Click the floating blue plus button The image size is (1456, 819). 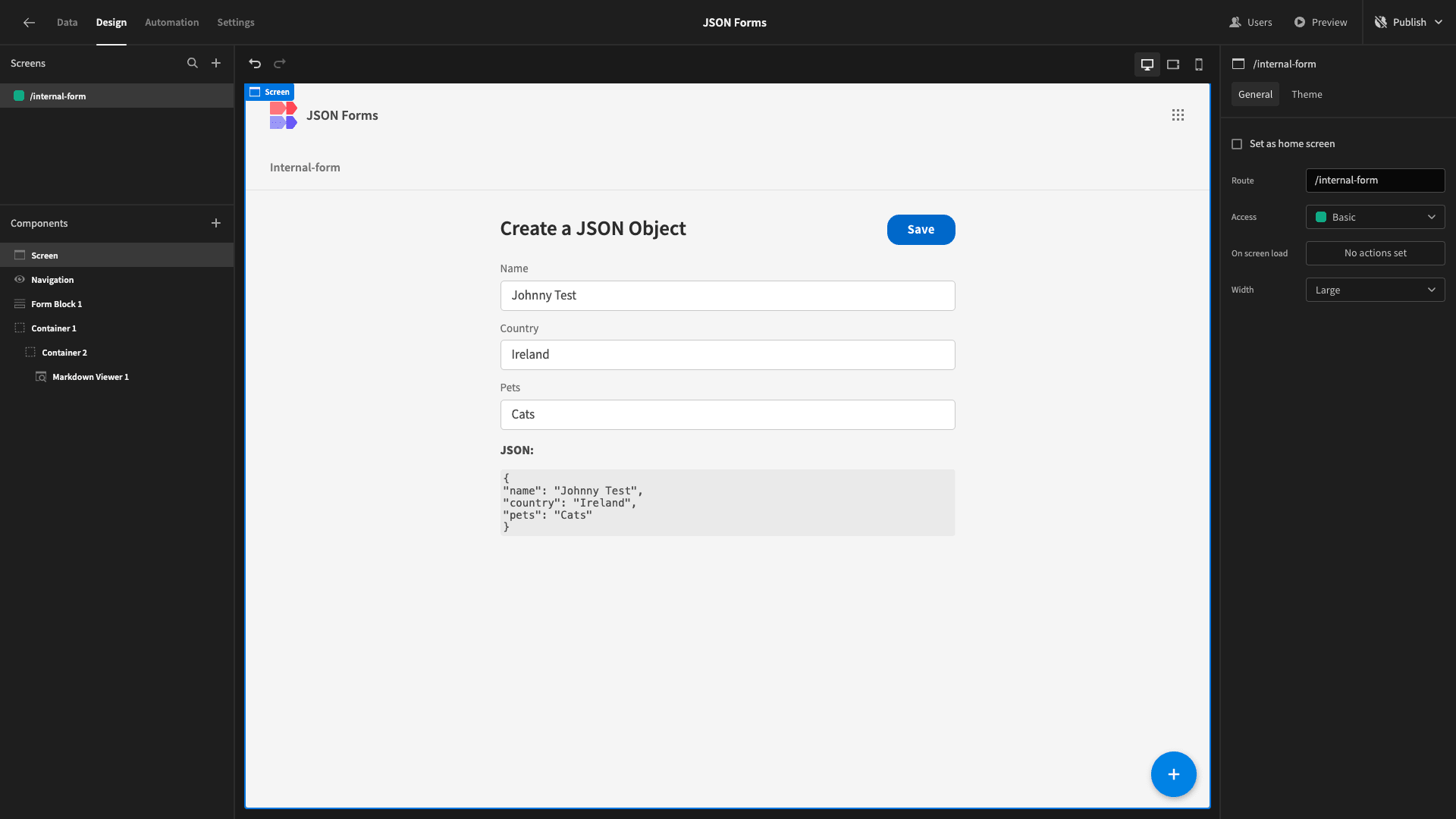1173,774
